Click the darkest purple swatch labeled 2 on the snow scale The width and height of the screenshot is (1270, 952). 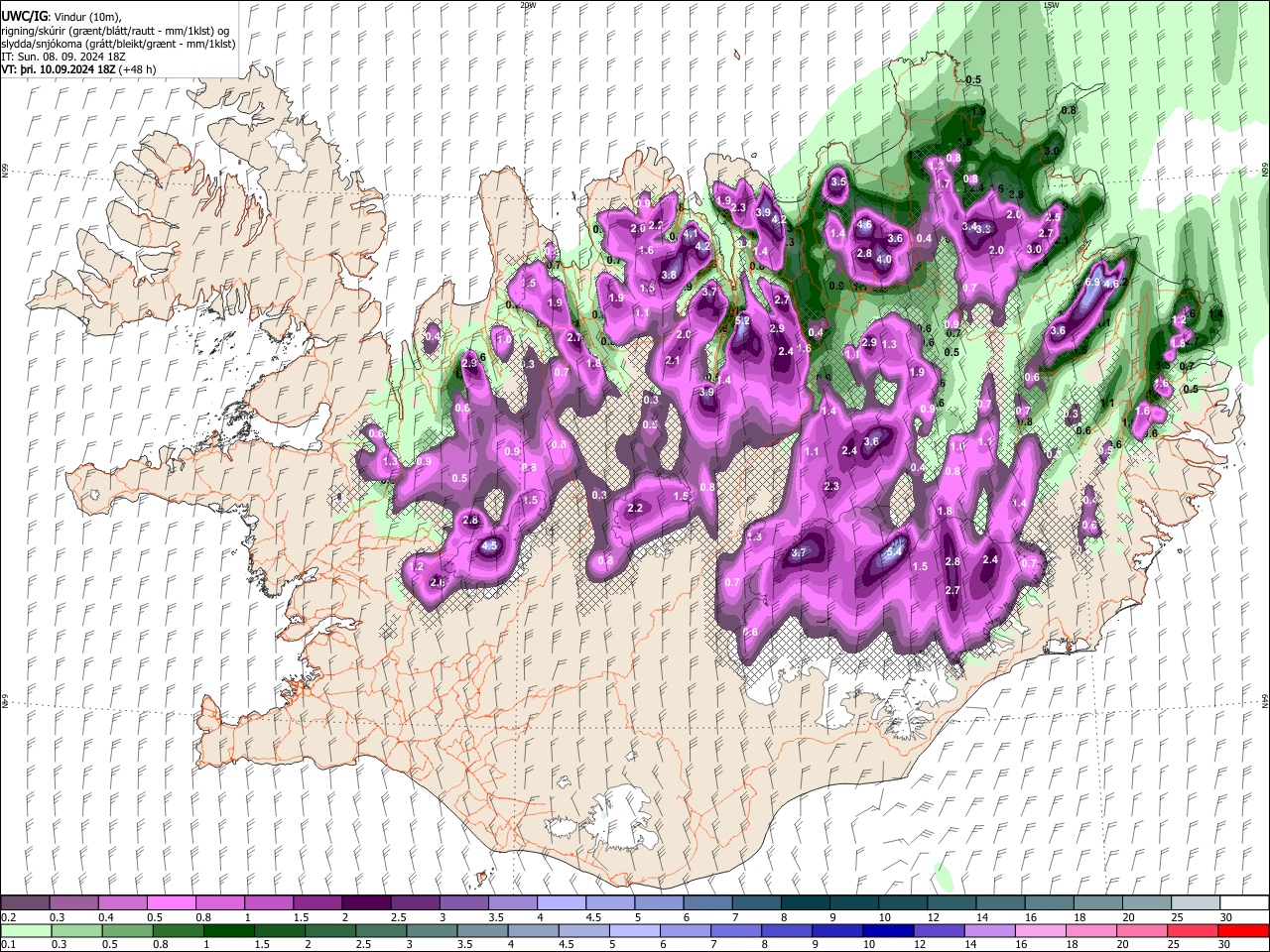click(365, 903)
